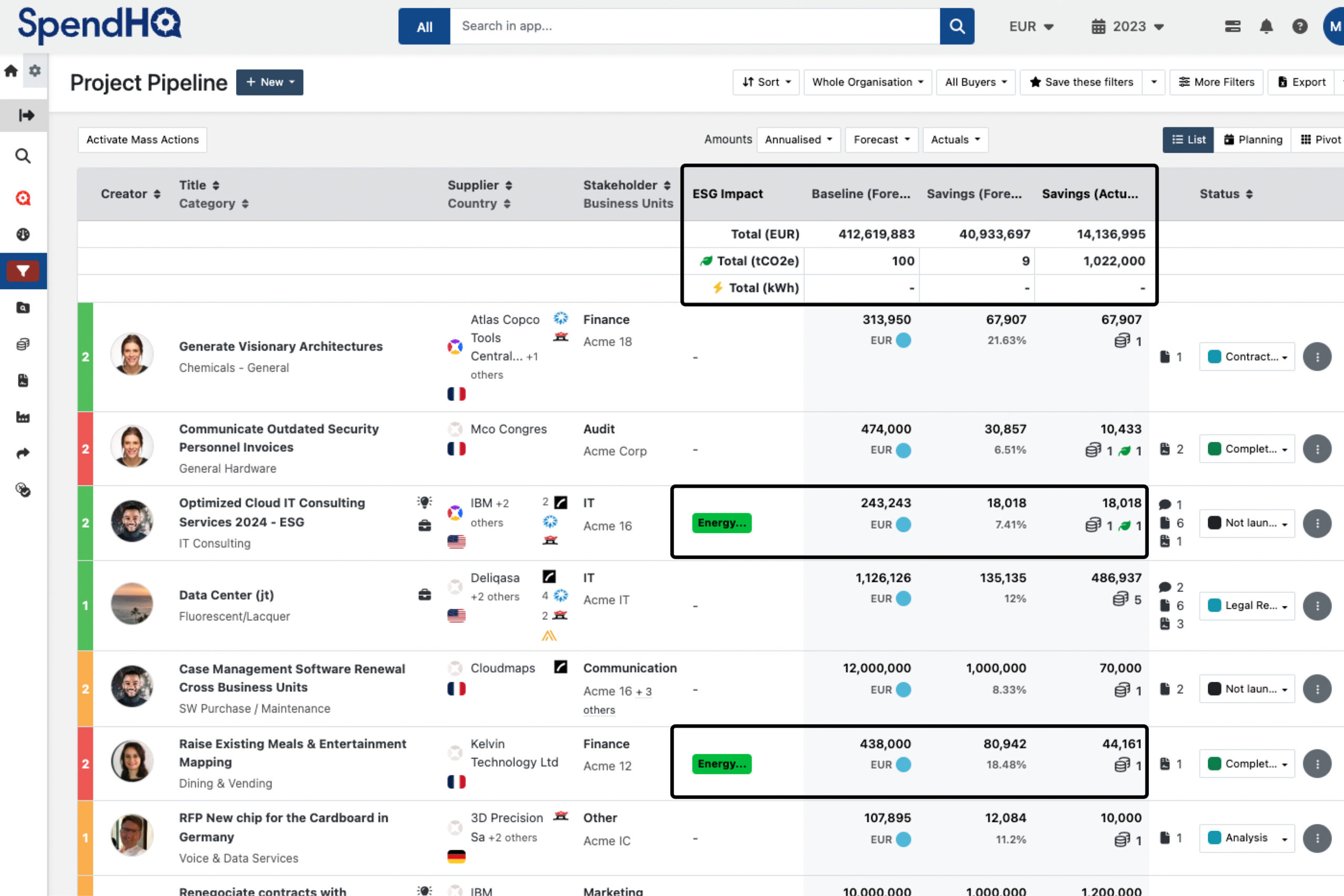Open the factory sidebar icon
Image resolution: width=1344 pixels, height=896 pixels.
[x=23, y=417]
